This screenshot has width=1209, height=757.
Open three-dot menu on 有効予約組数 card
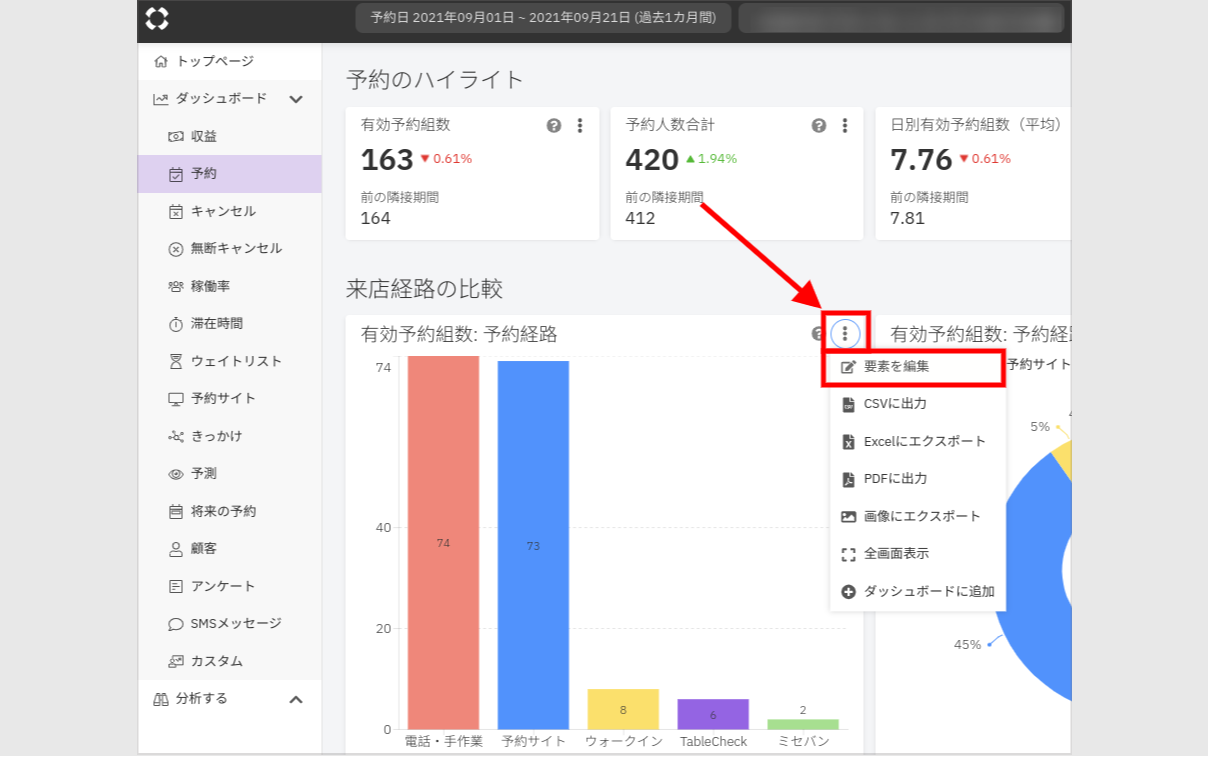click(x=580, y=126)
